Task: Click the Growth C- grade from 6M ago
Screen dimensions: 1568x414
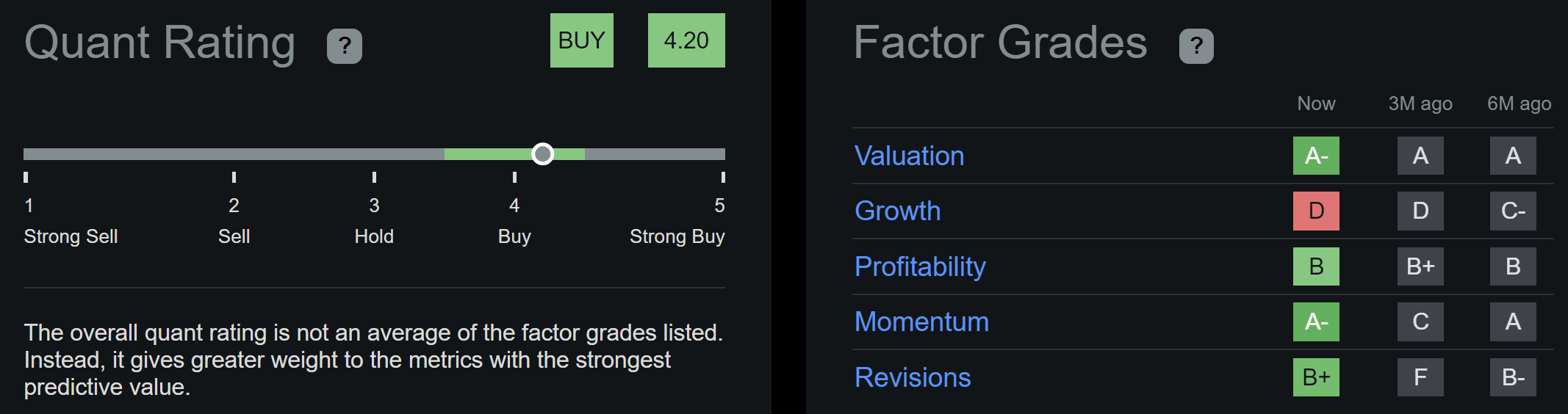Action: [1513, 211]
